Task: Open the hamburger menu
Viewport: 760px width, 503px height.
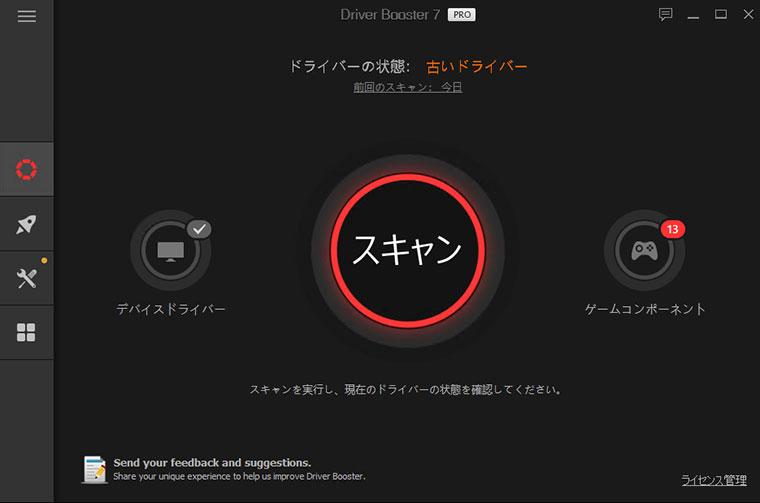Action: click(27, 16)
